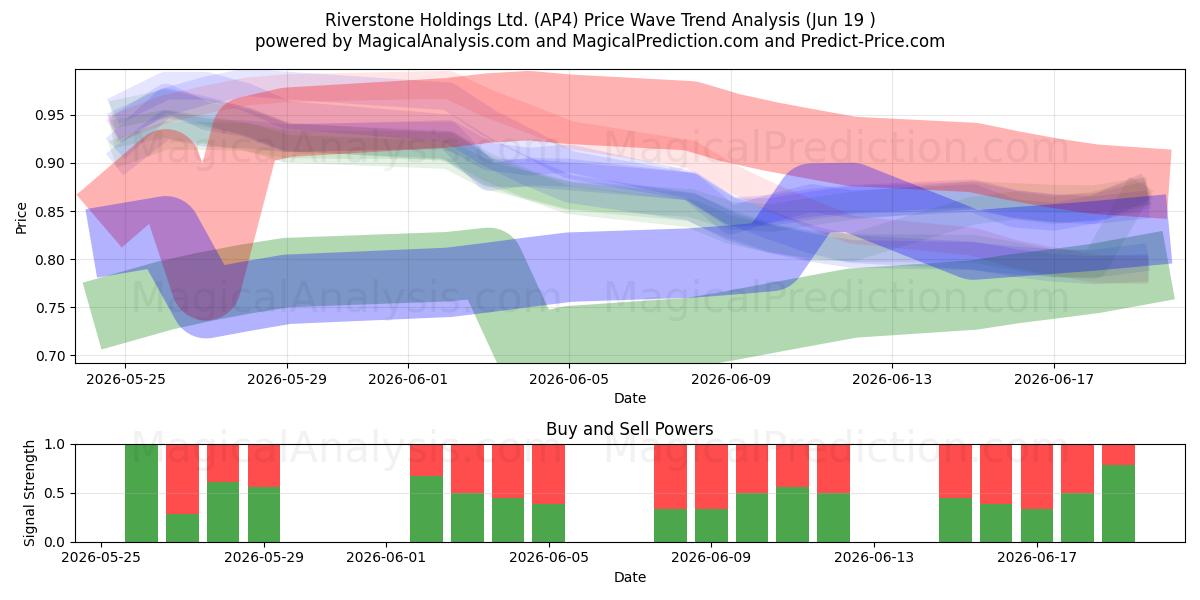Screen dimensions: 1200x600
Task: Click bar chart tick label 2026-05-25
Action: click(x=101, y=558)
